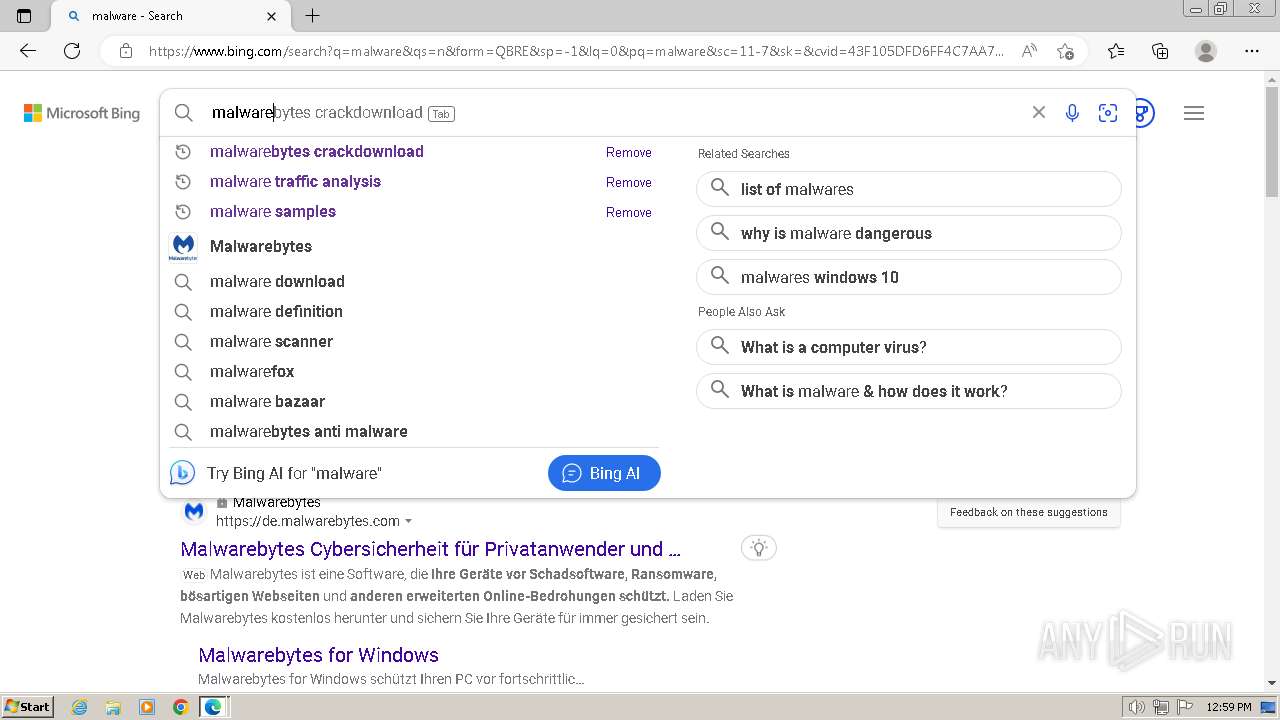1280x720 pixels.
Task: Open Read aloud from the address bar
Action: click(x=1029, y=51)
